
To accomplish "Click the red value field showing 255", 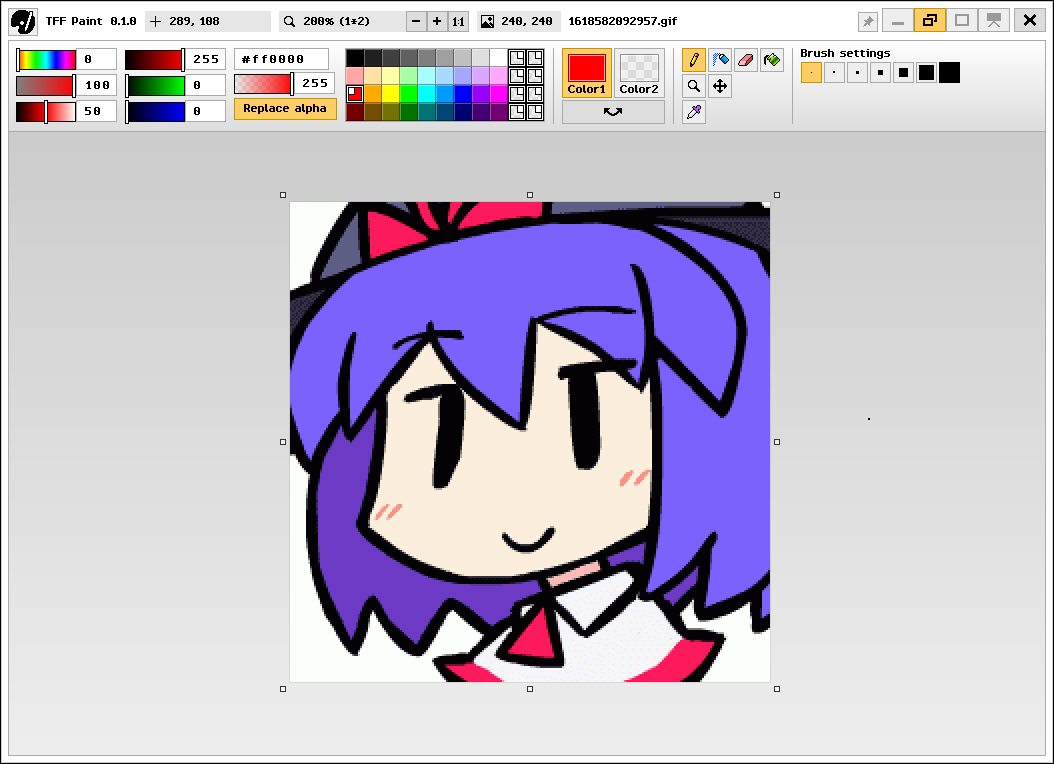I will pyautogui.click(x=206, y=60).
